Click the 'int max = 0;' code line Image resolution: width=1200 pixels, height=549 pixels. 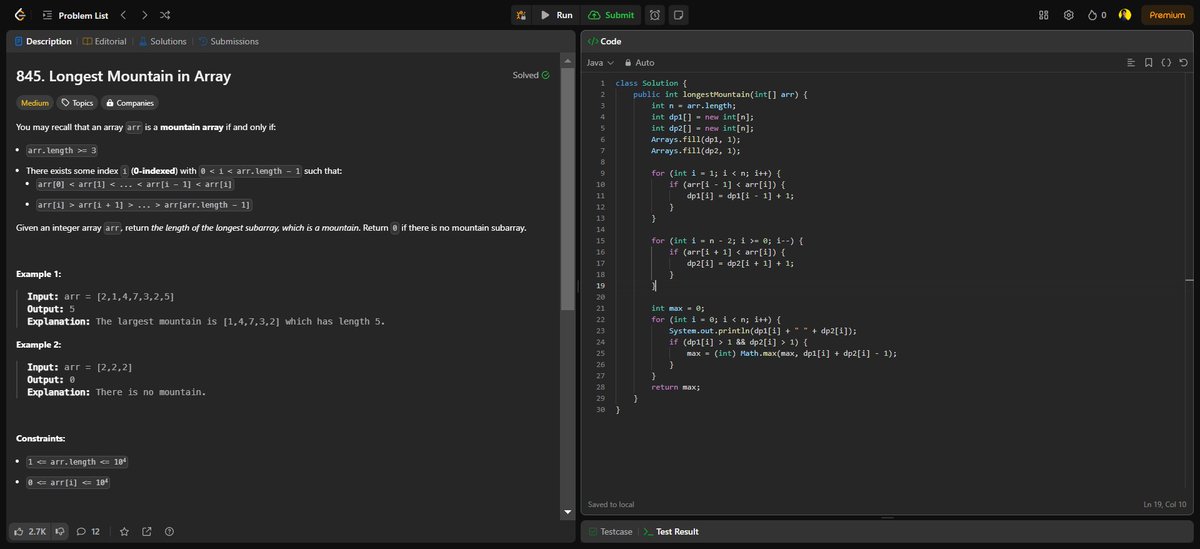(678, 309)
